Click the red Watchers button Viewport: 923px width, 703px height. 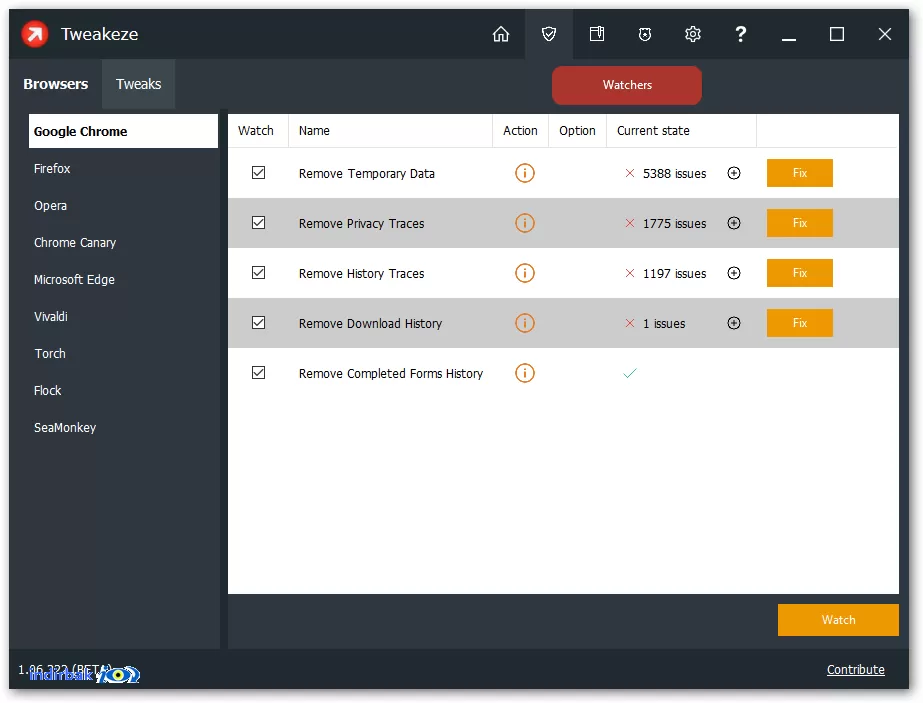click(x=627, y=85)
